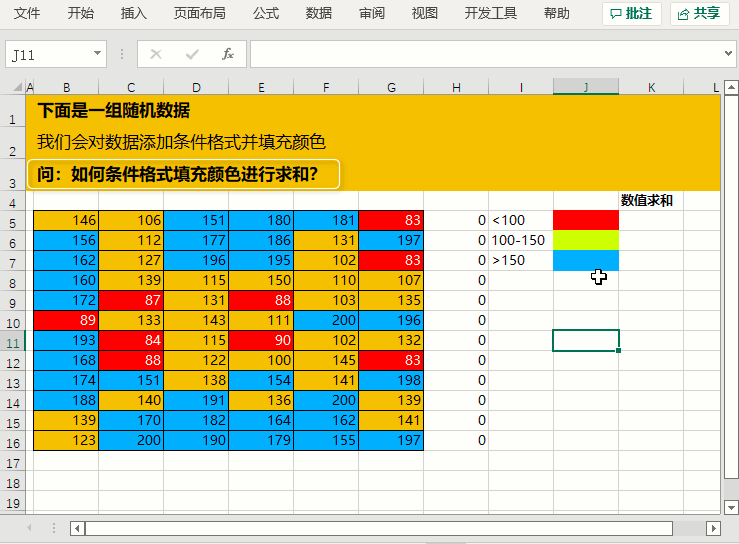Click the horizontal scrollbar thumb
739x544 pixels.
click(378, 528)
